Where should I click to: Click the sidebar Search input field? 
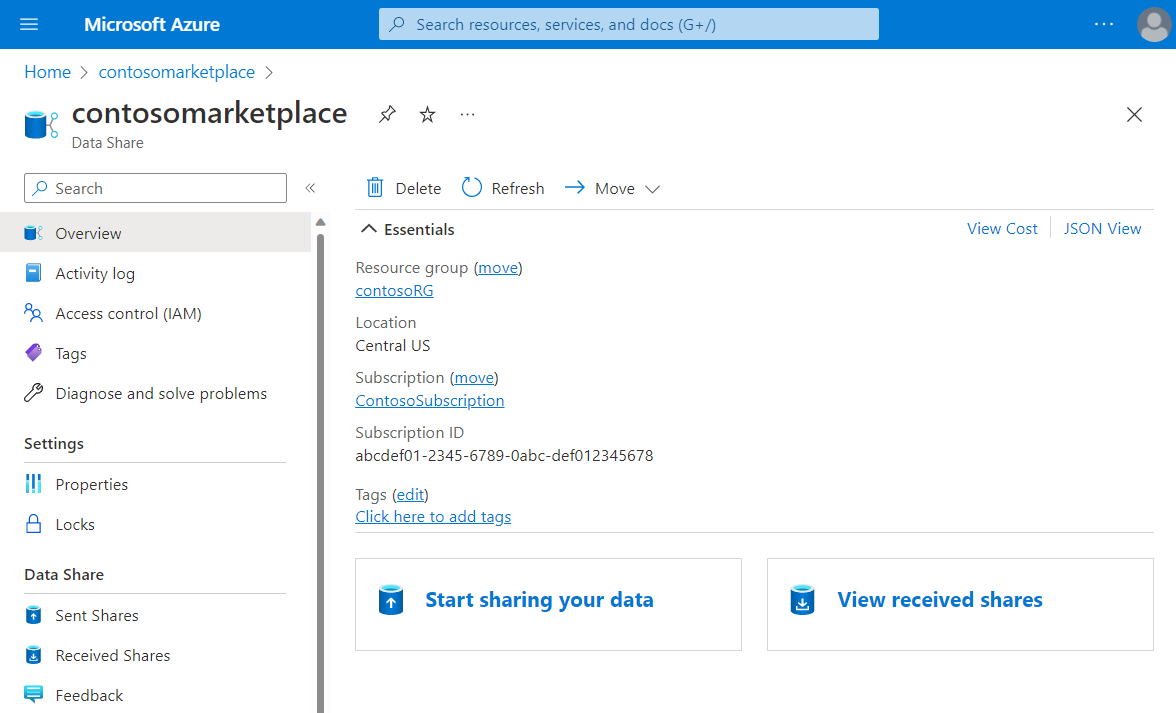point(155,188)
